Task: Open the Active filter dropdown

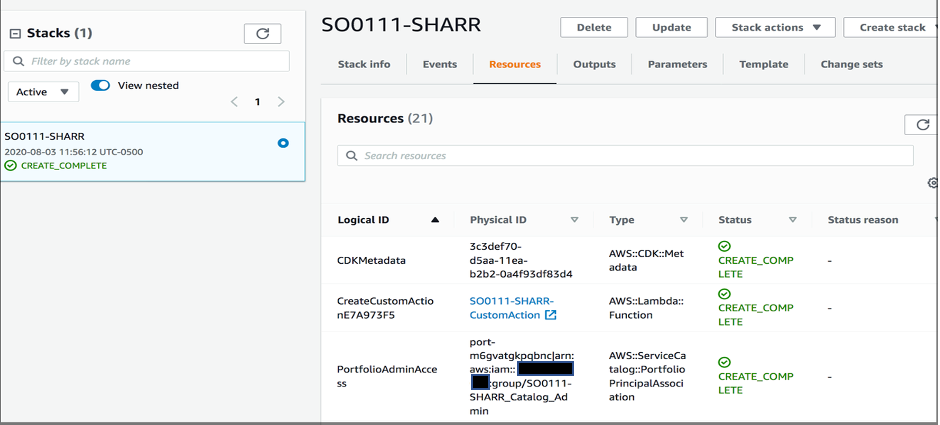Action: [43, 92]
